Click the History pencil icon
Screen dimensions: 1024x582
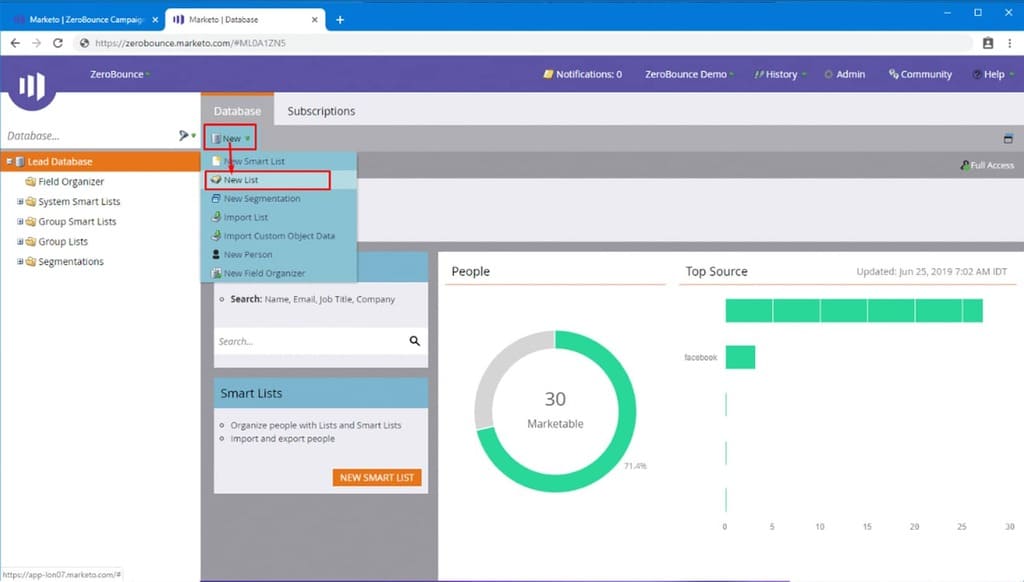(x=758, y=74)
